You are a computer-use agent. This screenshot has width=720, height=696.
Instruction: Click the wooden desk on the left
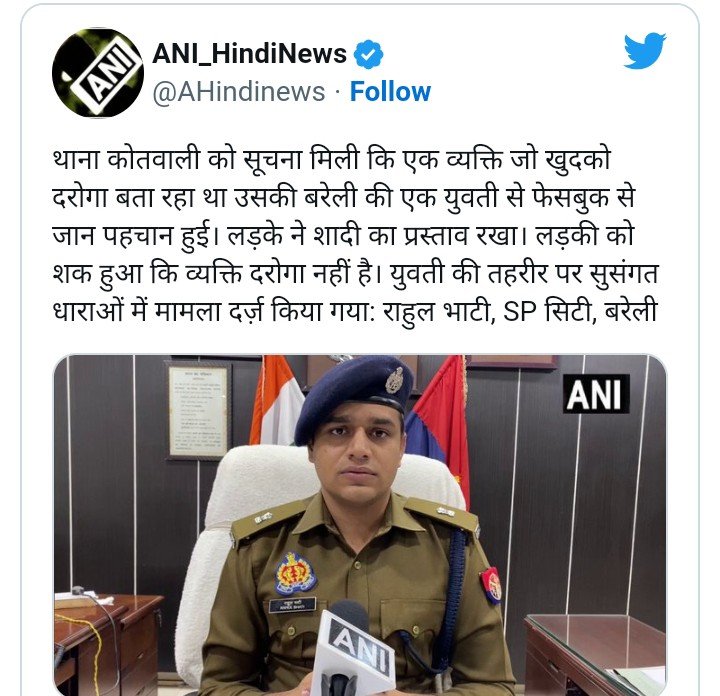point(107,644)
